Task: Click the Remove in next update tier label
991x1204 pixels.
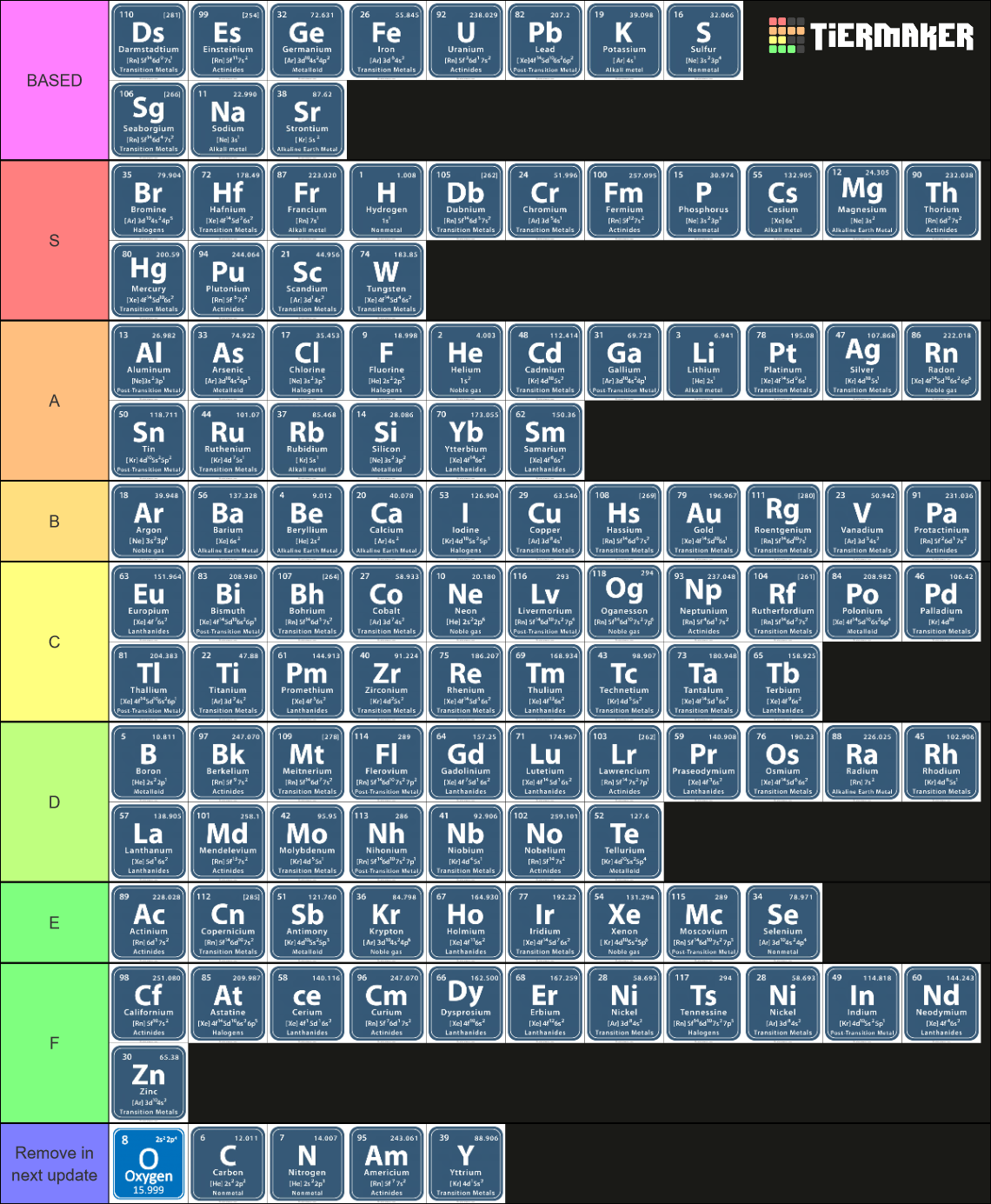Action: click(54, 1165)
